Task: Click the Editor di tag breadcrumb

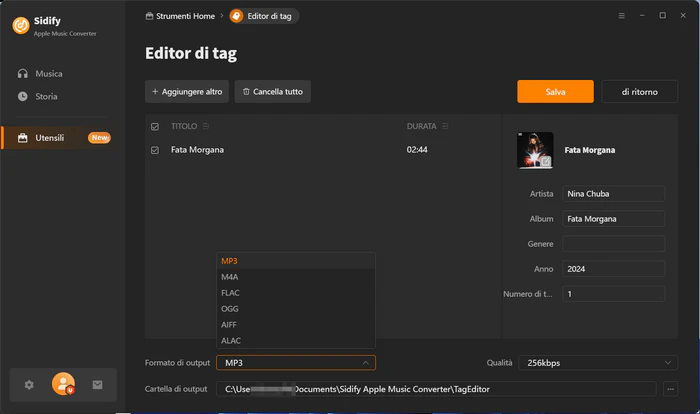Action: point(264,16)
